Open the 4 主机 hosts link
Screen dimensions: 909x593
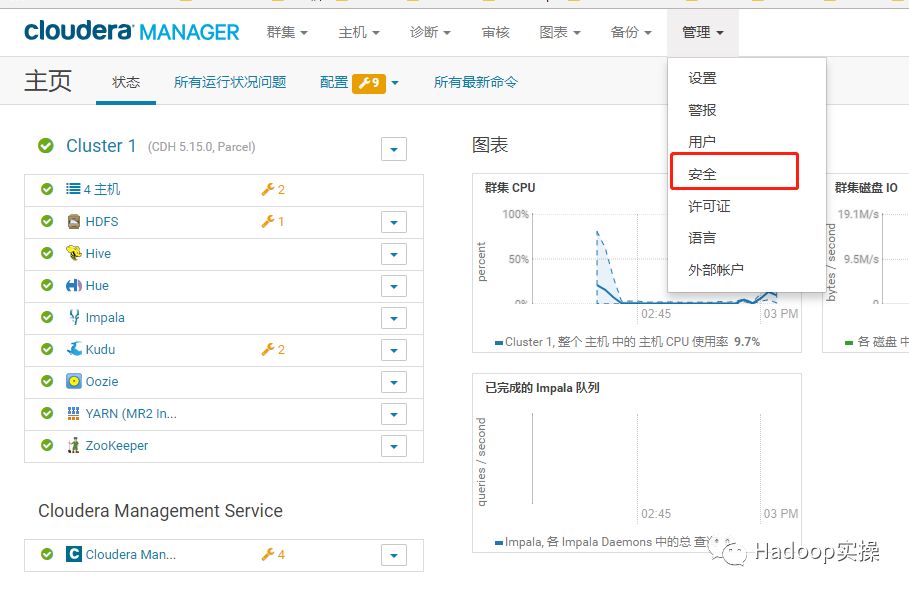coord(102,189)
